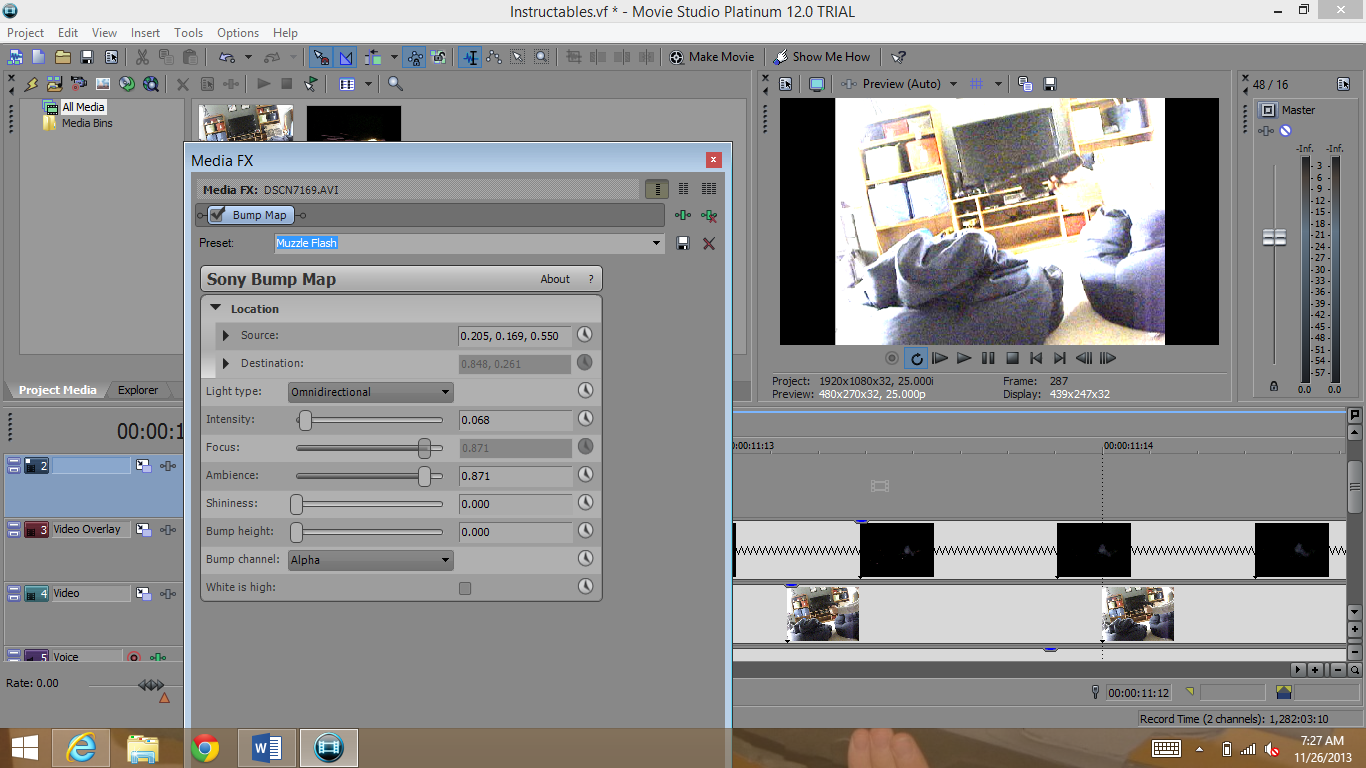Click the Animate clock icon for Source
1366x768 pixels.
(585, 335)
